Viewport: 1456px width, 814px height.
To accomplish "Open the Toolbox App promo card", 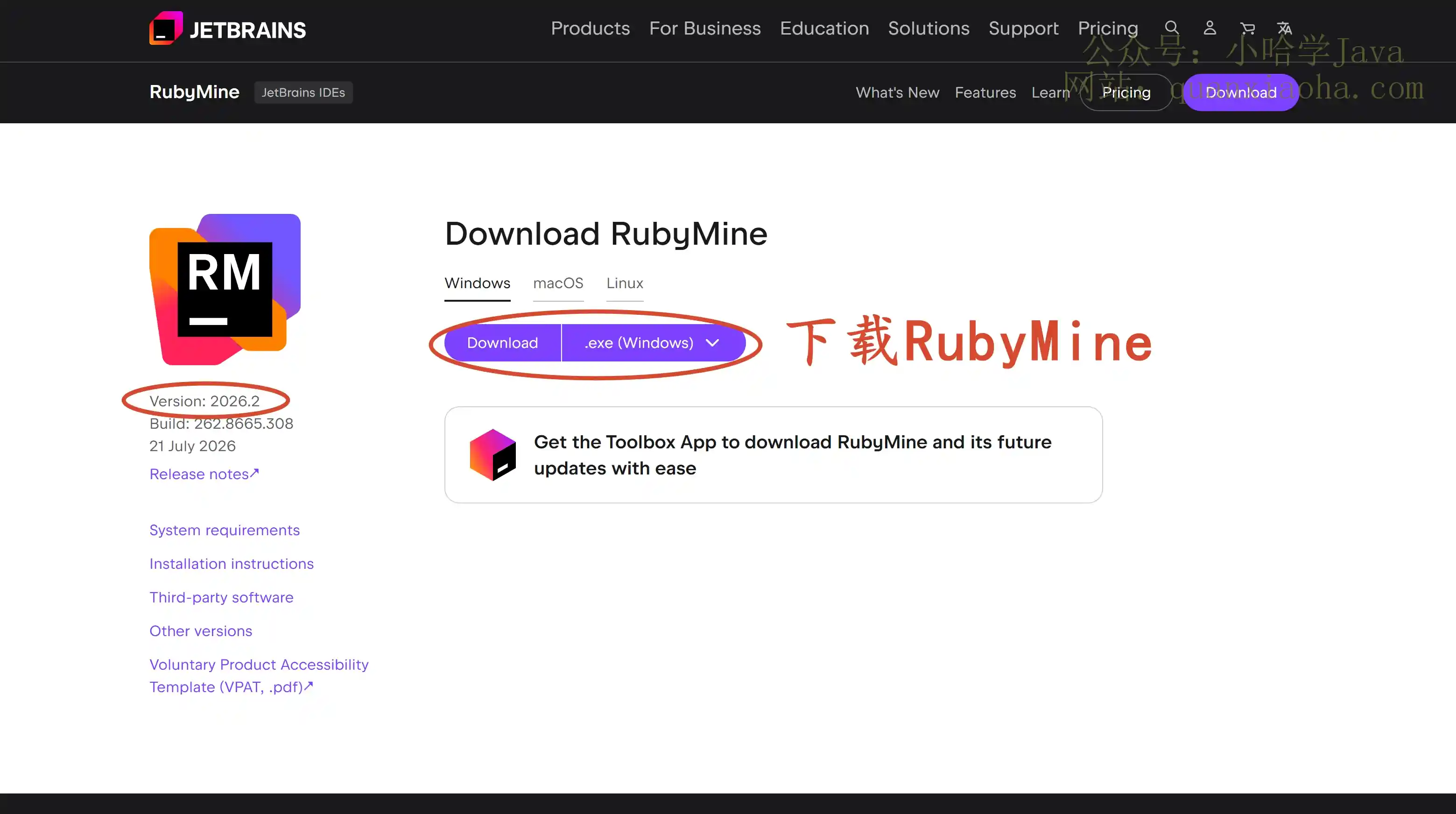I will click(773, 454).
